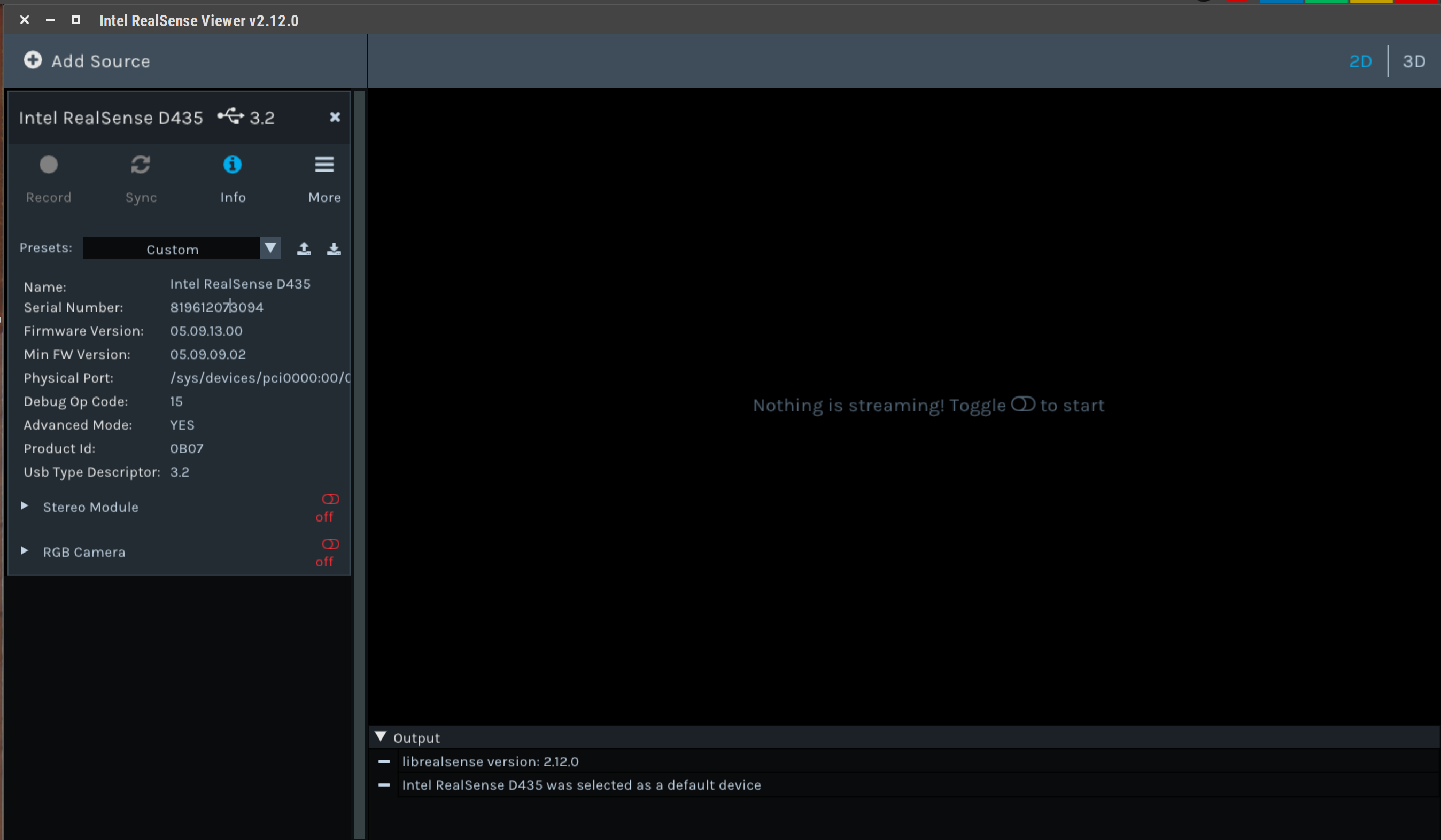Open the Presets dropdown arrow
The image size is (1441, 840).
tap(270, 248)
